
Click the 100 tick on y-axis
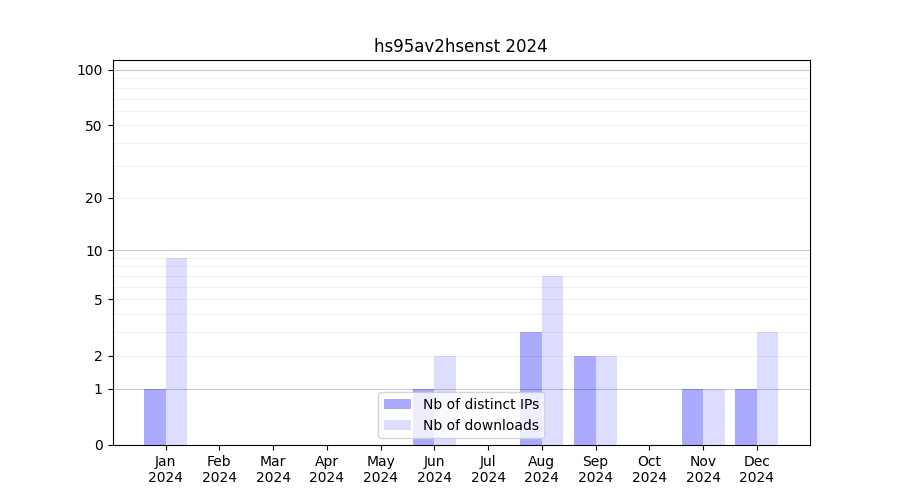90,70
